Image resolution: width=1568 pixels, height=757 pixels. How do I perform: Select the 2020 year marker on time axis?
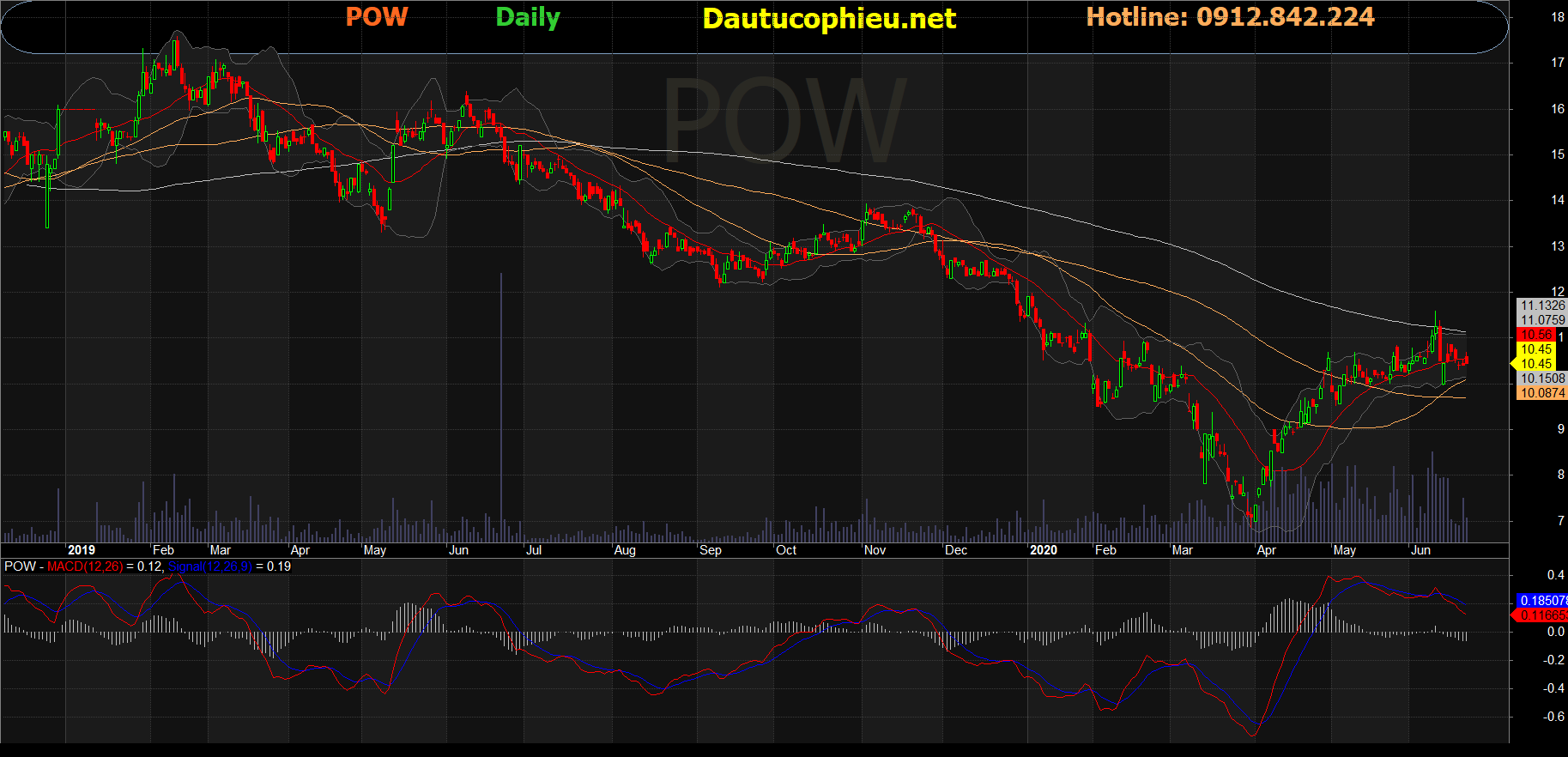click(1044, 550)
